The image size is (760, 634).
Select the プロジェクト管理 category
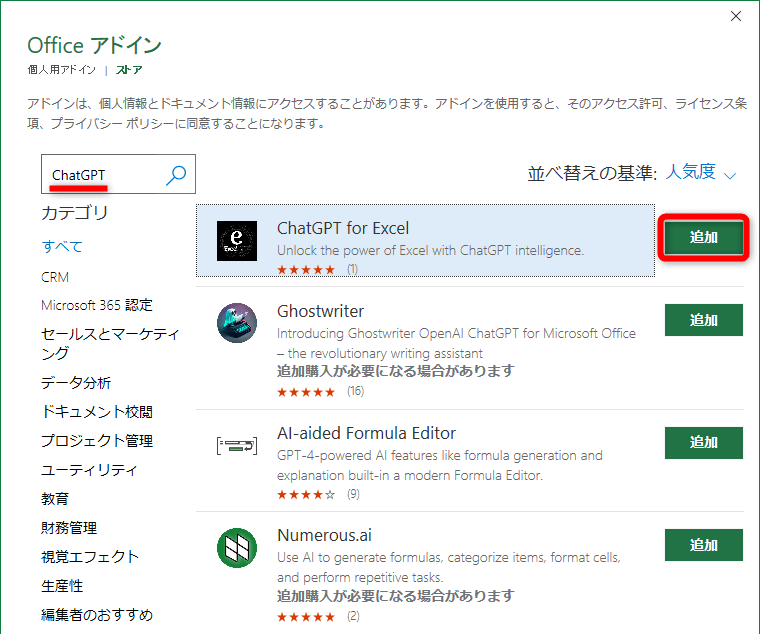pos(97,441)
